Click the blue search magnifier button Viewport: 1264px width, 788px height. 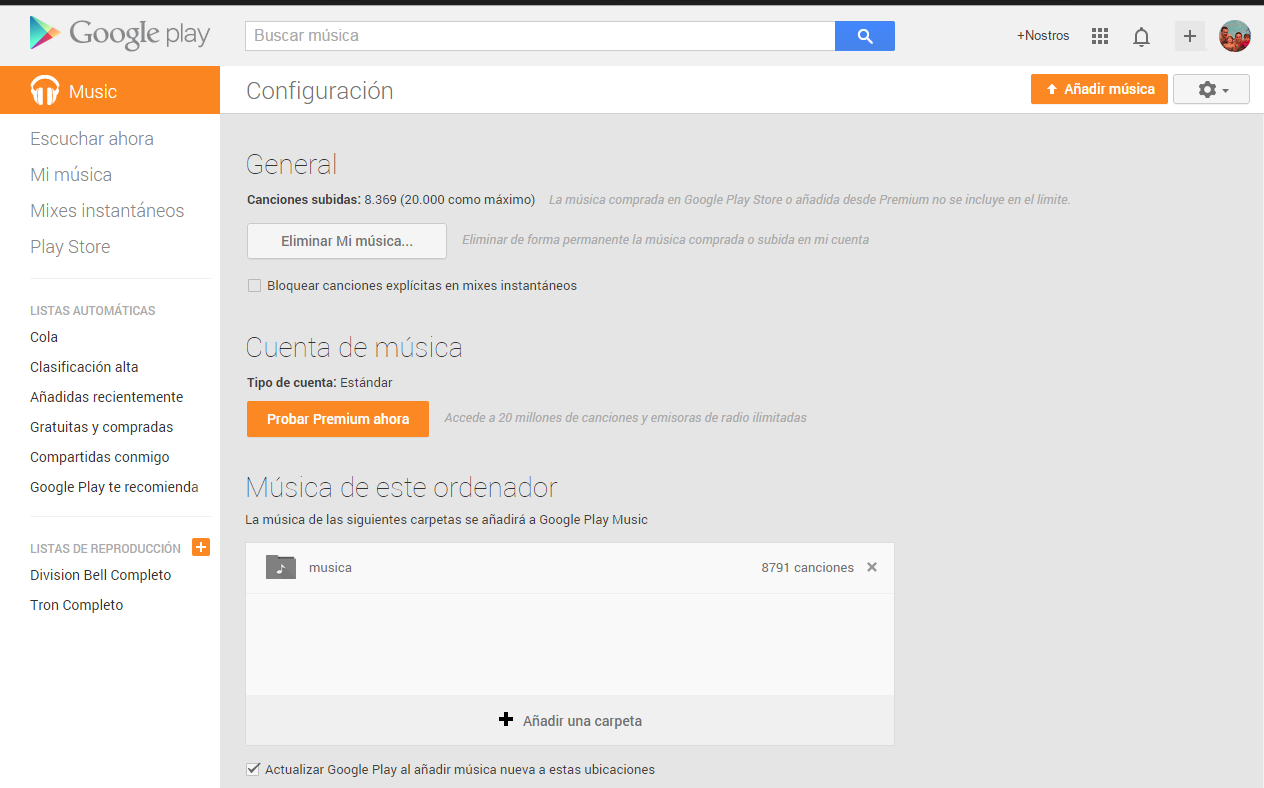[x=865, y=36]
